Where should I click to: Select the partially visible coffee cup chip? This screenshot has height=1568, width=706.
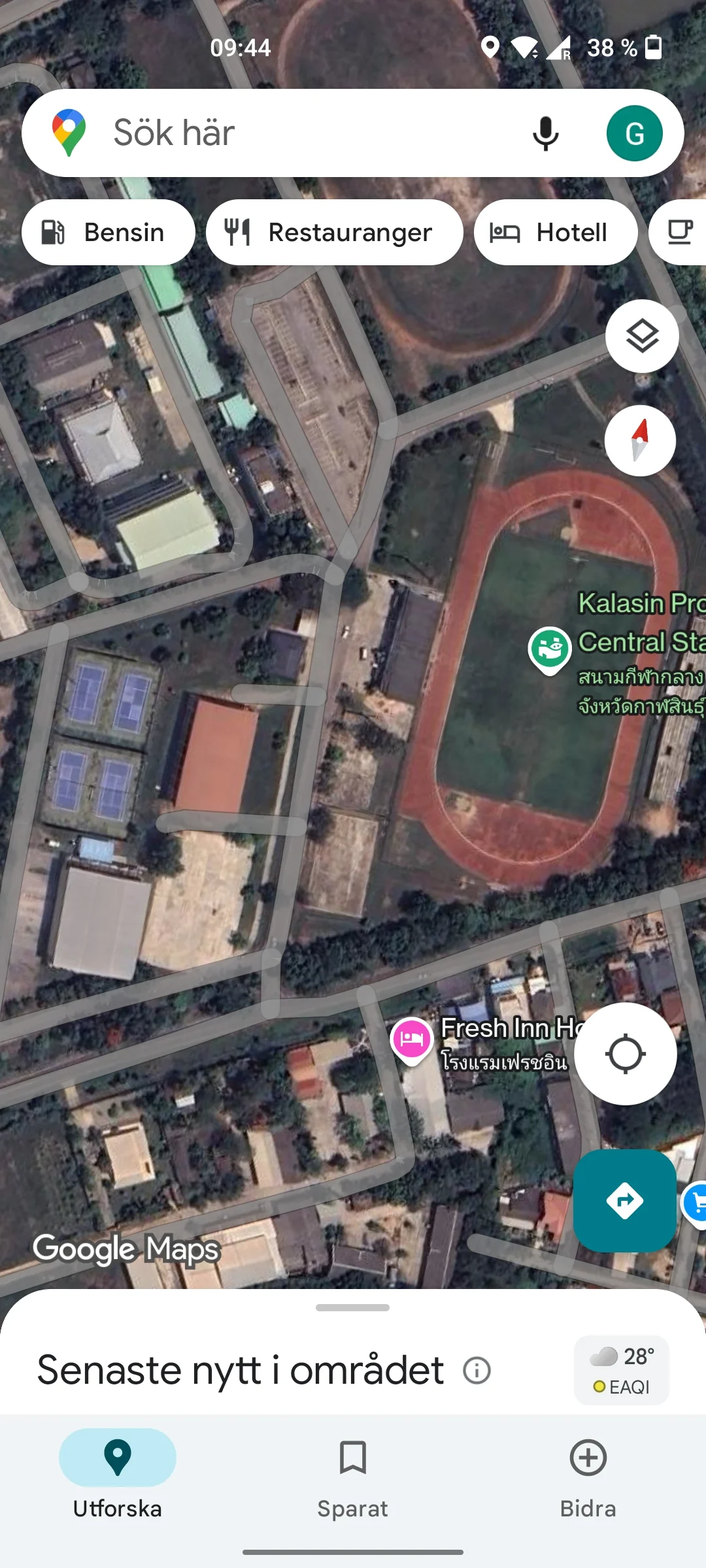click(678, 233)
